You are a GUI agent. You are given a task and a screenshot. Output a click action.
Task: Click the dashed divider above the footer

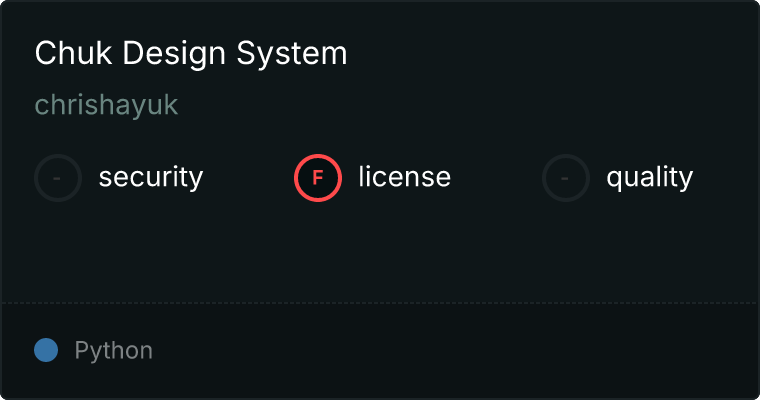point(380,302)
